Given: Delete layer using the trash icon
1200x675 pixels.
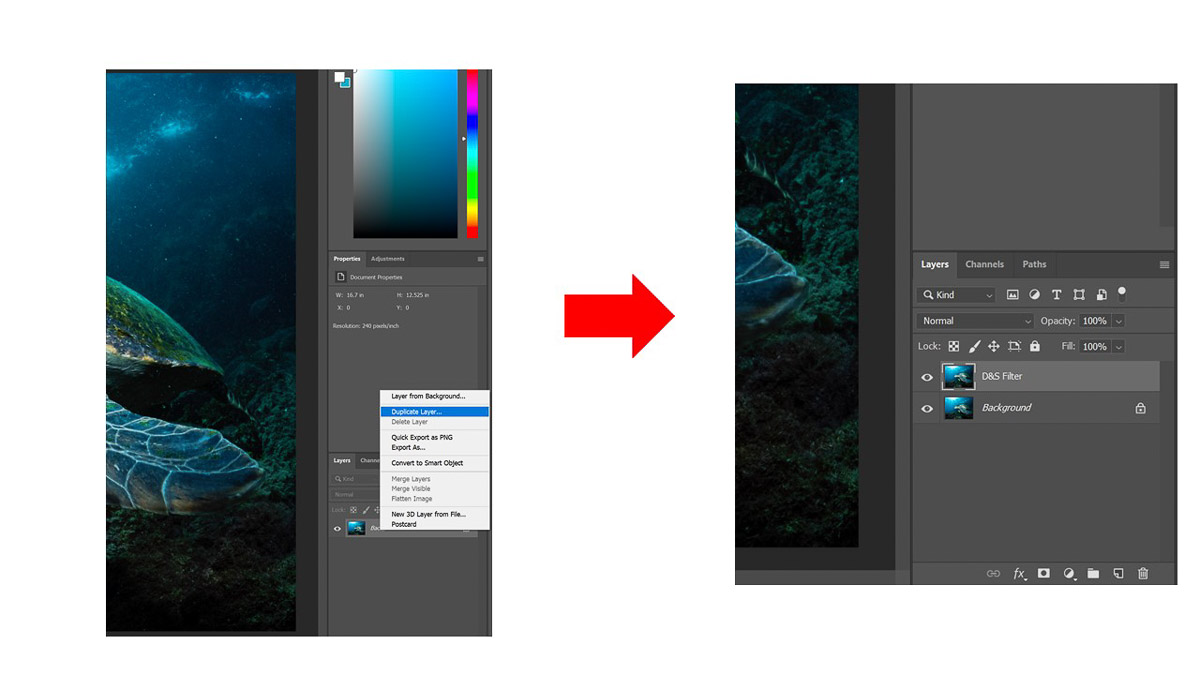Looking at the screenshot, I should (x=1143, y=574).
